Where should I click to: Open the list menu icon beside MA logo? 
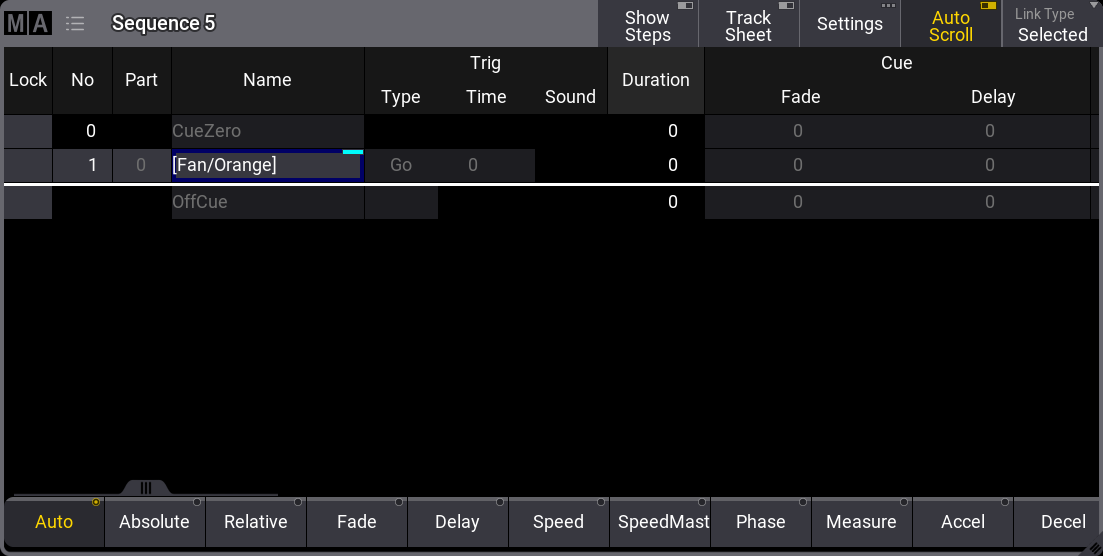tap(75, 23)
